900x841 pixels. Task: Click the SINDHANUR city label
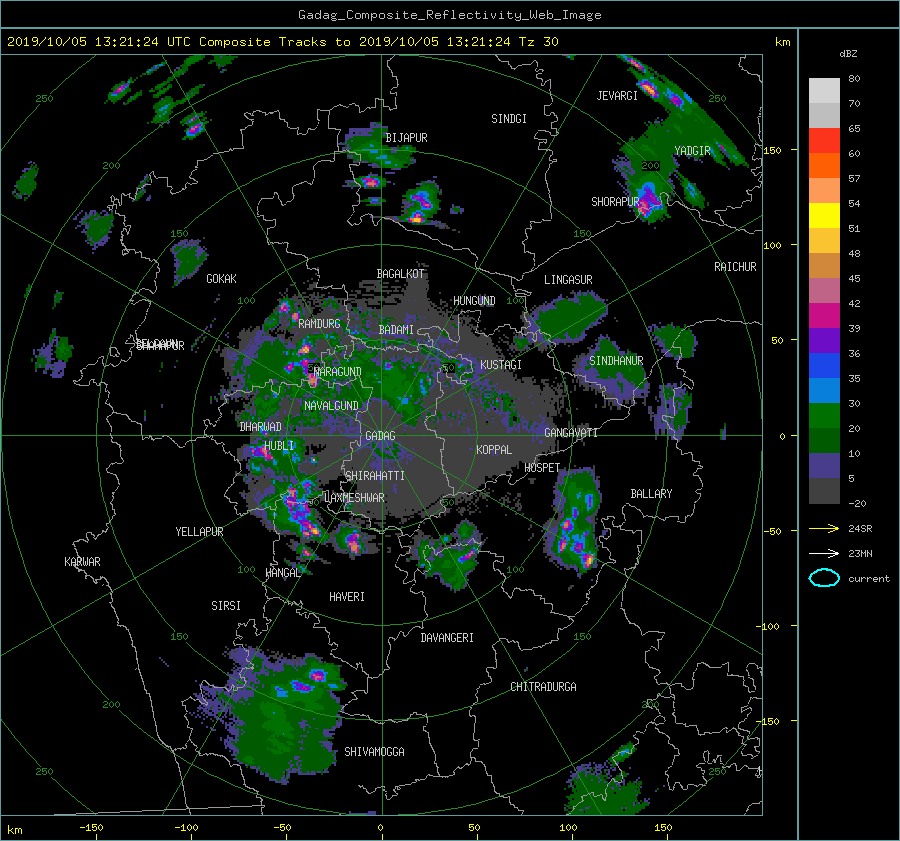616,361
